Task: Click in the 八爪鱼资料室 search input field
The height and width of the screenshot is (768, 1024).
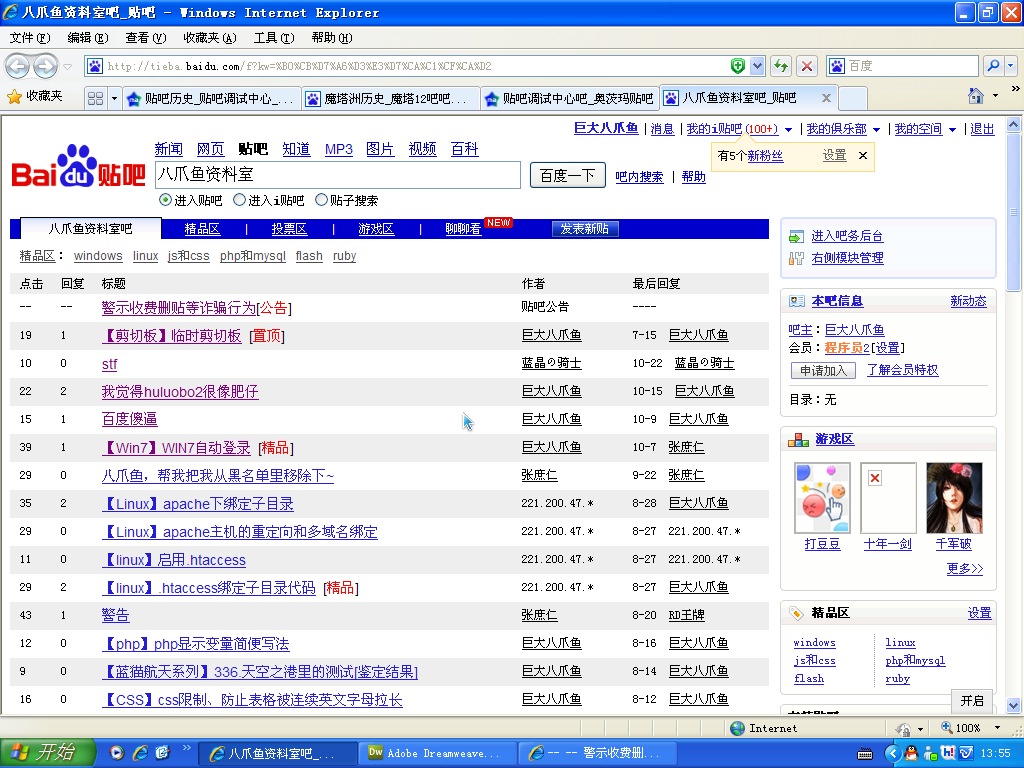Action: pos(338,175)
